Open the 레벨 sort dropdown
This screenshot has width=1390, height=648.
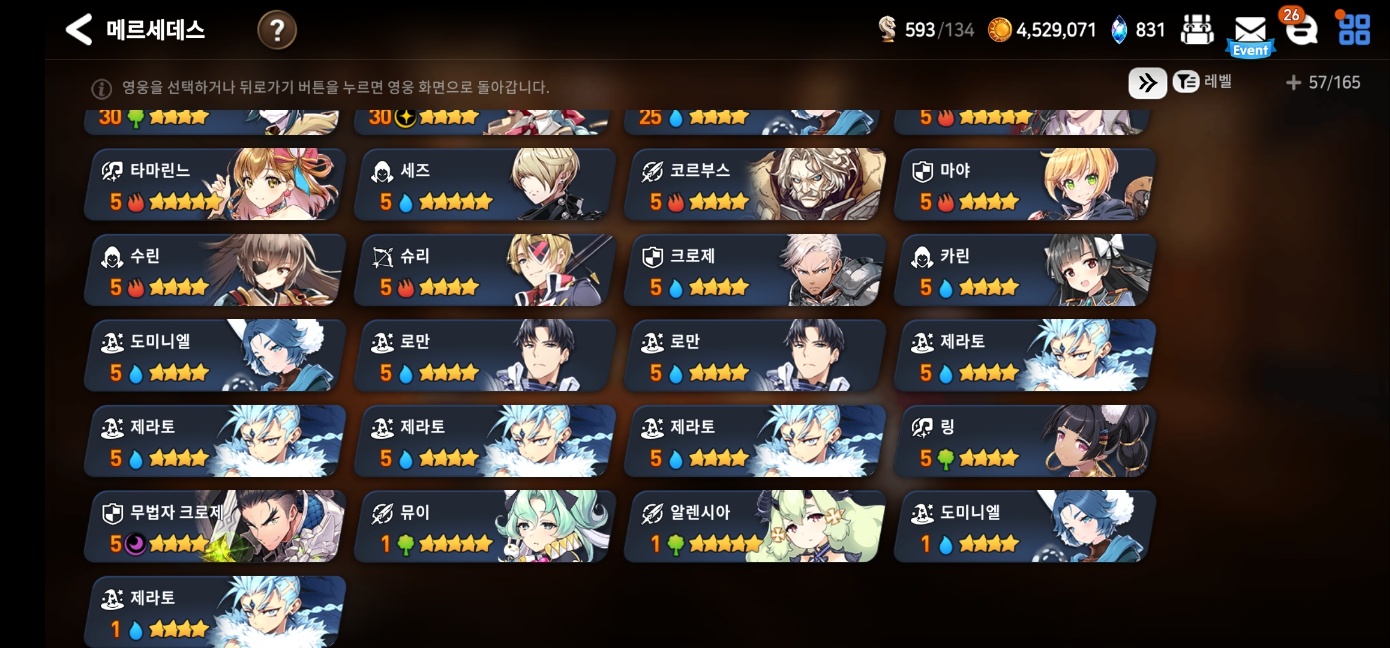[x=1202, y=82]
